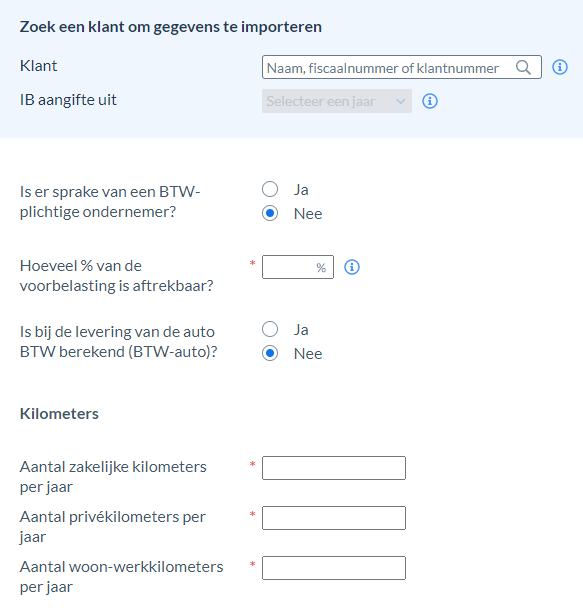The width and height of the screenshot is (583, 611).
Task: Choose Nee for BTW-auto question
Action: pyautogui.click(x=270, y=353)
